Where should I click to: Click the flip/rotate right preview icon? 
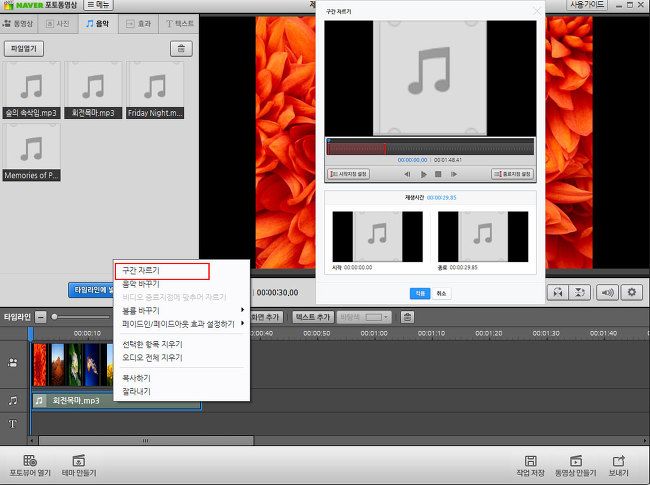(579, 292)
